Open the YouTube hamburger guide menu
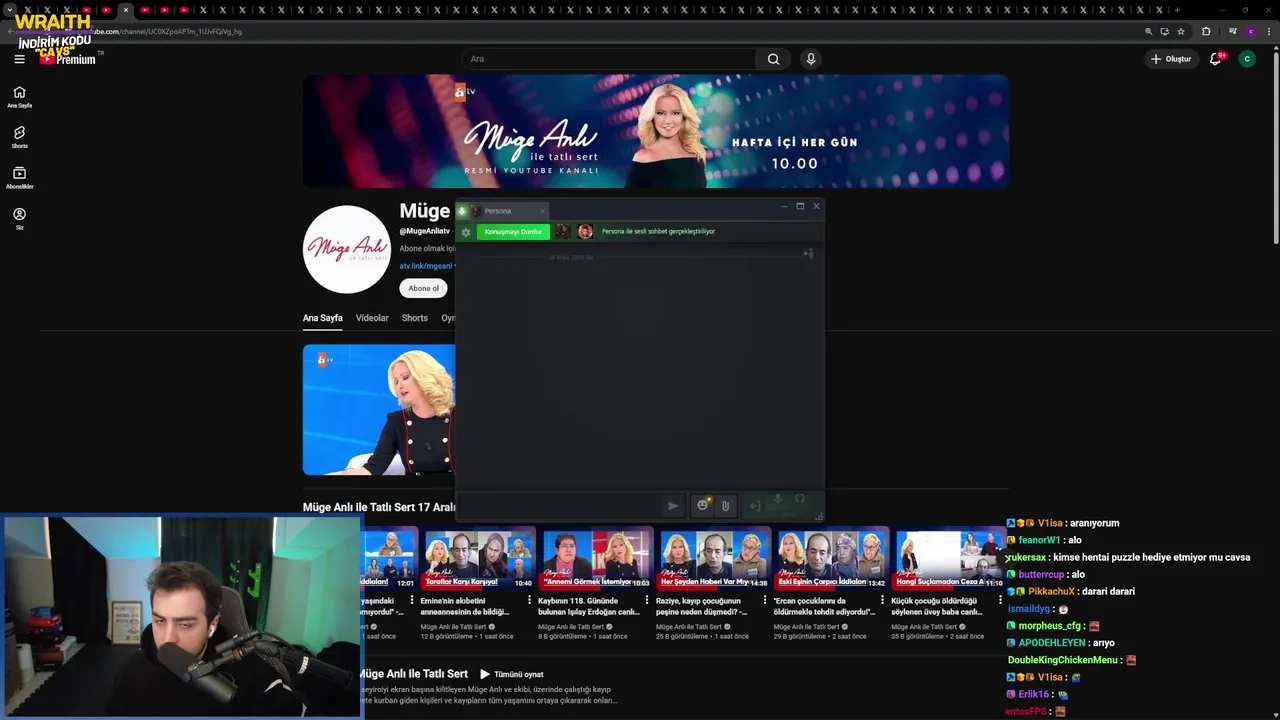The height and width of the screenshot is (720, 1280). click(x=19, y=59)
